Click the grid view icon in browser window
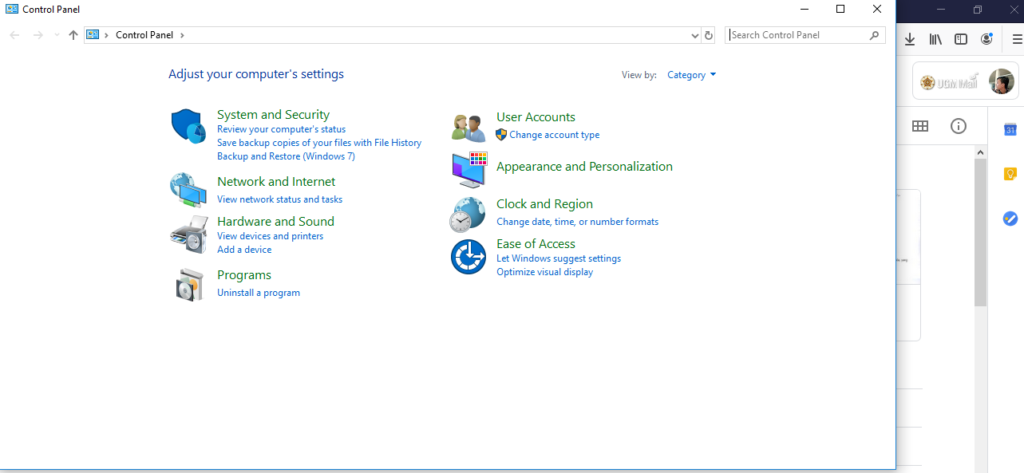 920,126
